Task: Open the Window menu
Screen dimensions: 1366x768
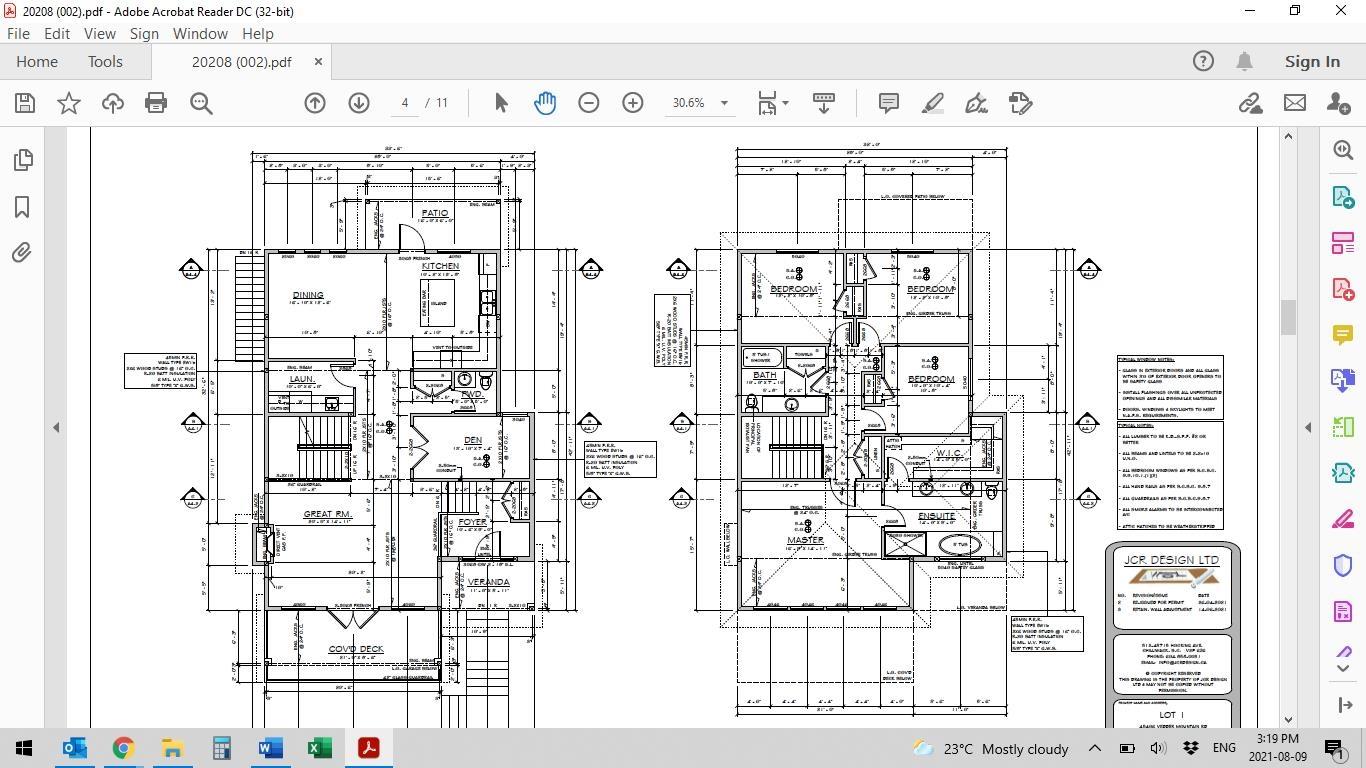Action: [x=200, y=33]
